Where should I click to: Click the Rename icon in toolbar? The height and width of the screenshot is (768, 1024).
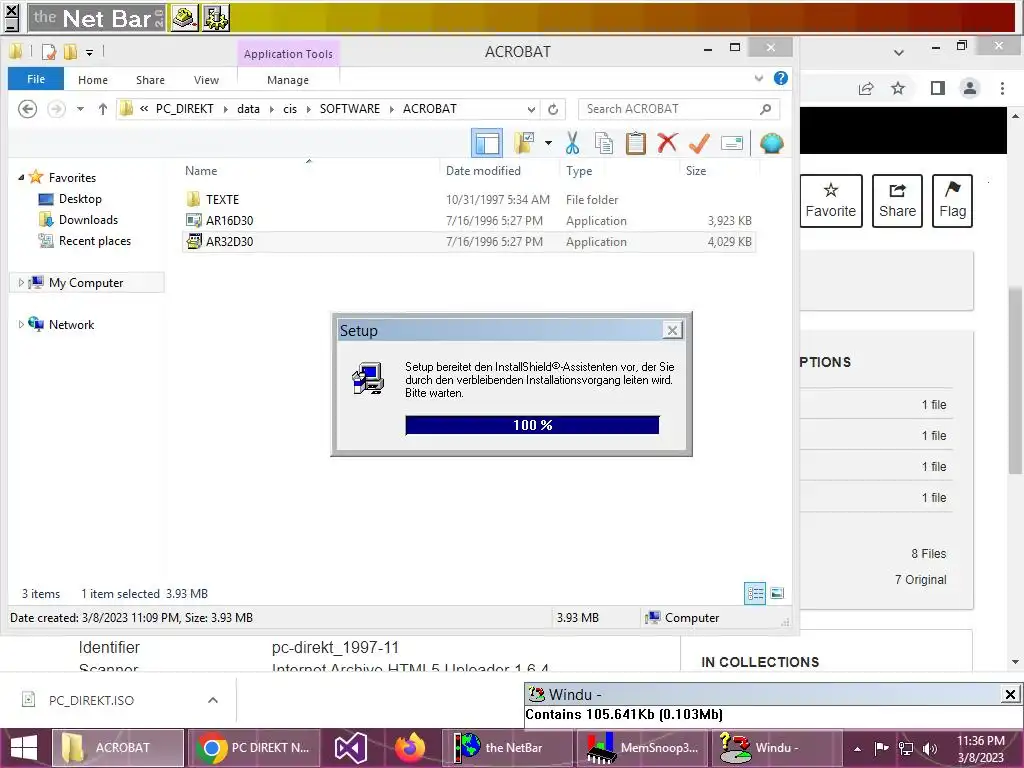[731, 143]
